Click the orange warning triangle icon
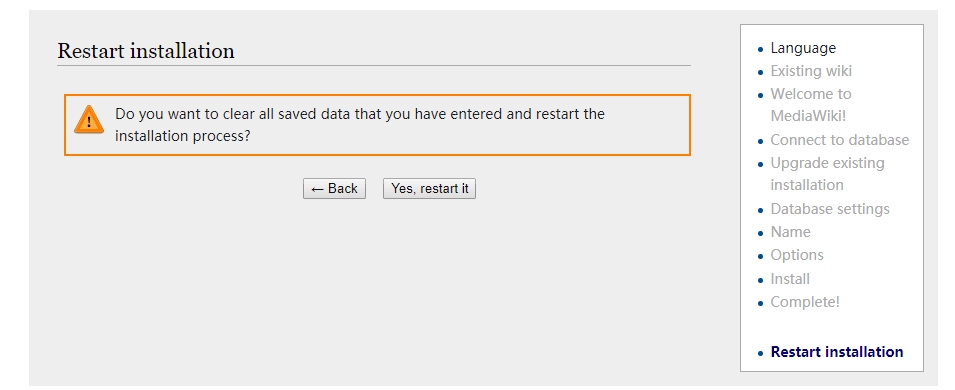 click(89, 119)
